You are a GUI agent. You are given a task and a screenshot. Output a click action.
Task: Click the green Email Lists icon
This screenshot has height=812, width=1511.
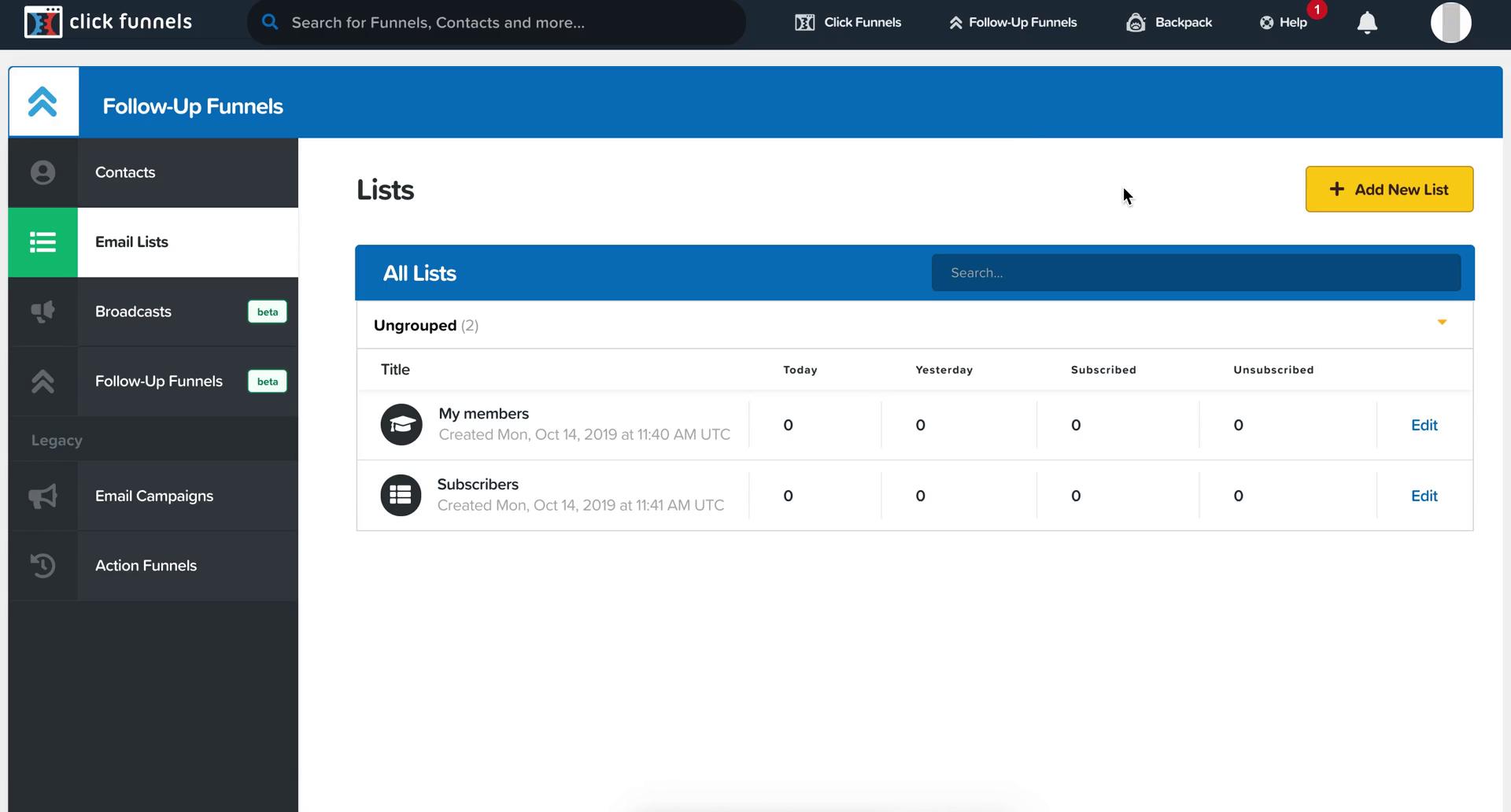pyautogui.click(x=42, y=242)
